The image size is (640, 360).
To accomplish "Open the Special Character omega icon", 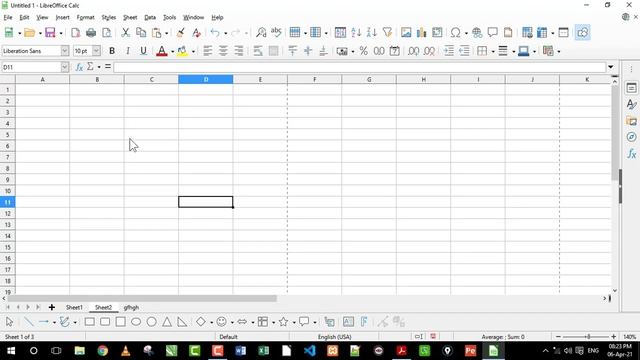I will click(456, 33).
